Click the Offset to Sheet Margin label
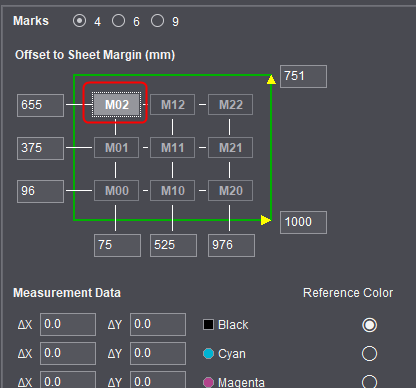 point(95,55)
